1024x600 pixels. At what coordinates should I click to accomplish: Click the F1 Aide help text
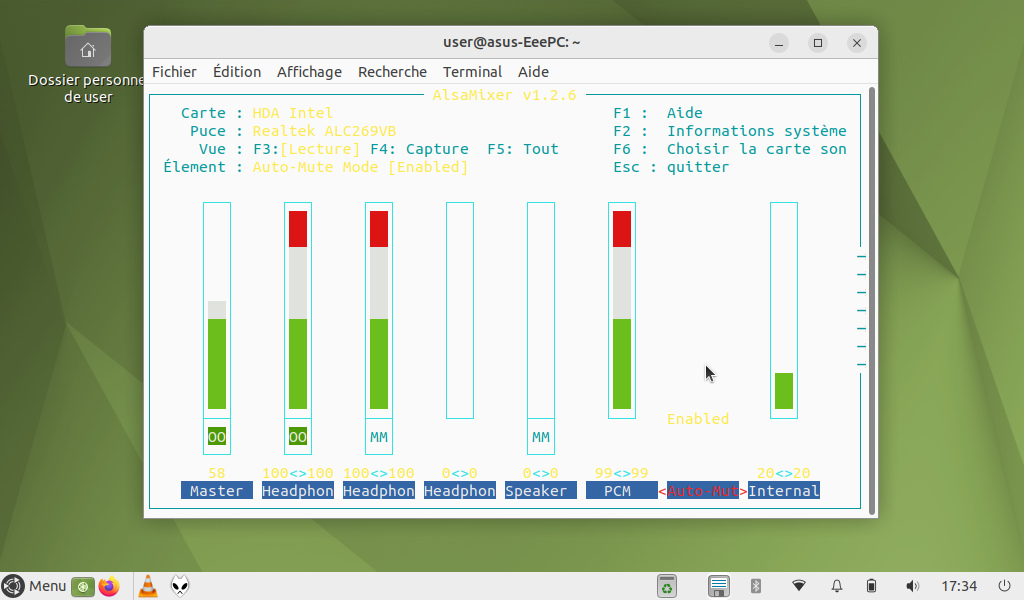(x=658, y=113)
